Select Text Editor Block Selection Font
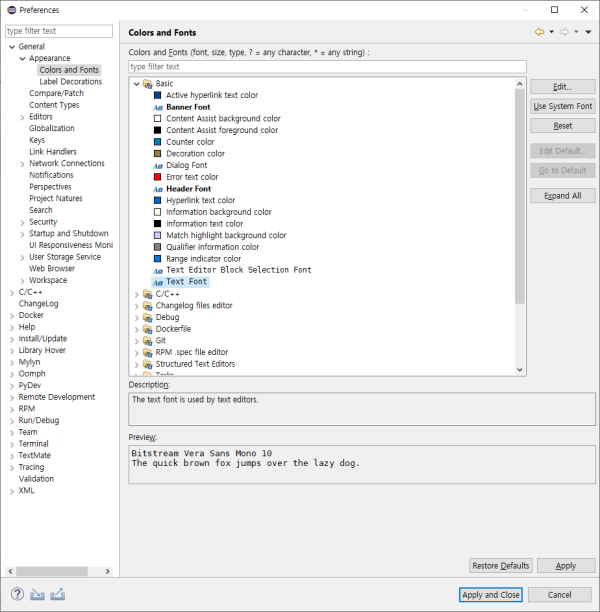This screenshot has width=600, height=612. 238,270
